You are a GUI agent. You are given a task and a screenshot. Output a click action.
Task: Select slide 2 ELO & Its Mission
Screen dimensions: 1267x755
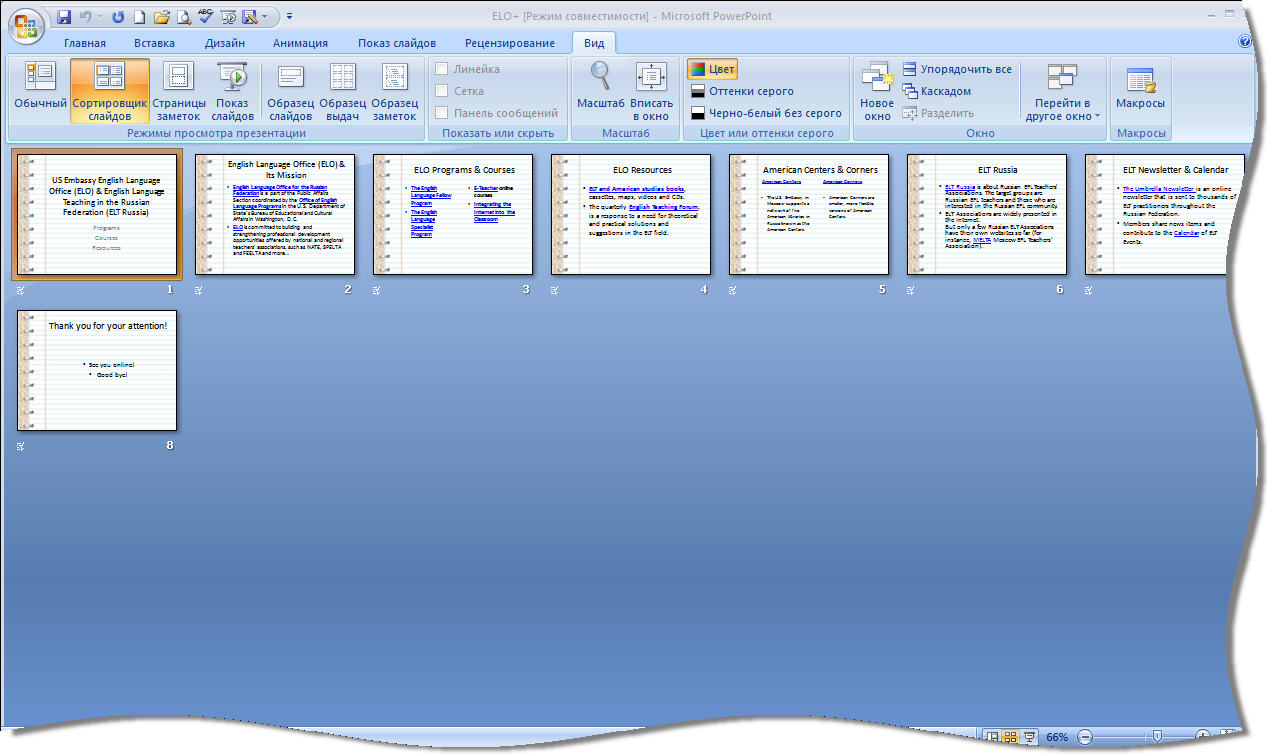[x=275, y=214]
